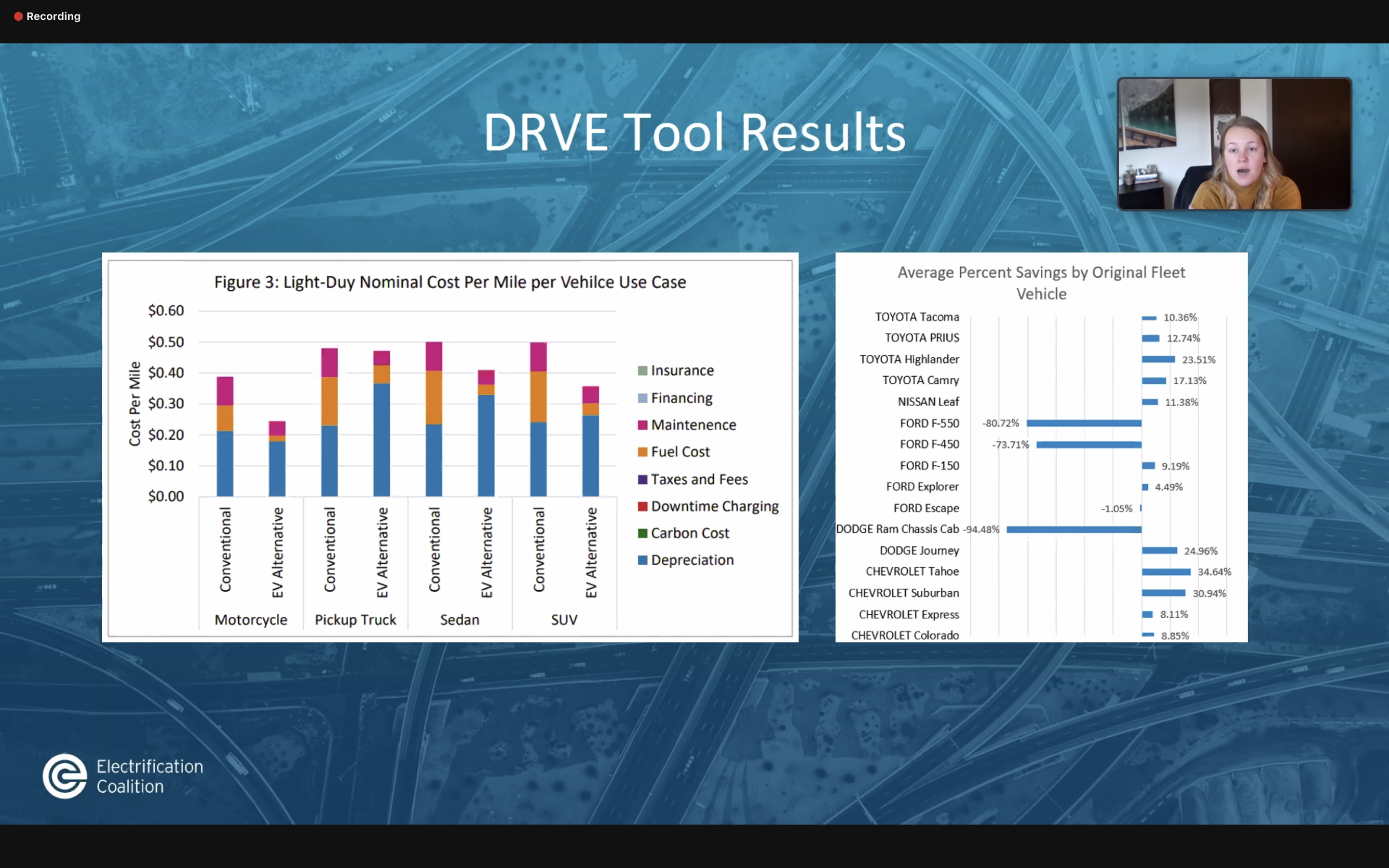Click the DRVE Tool Results slide title

click(694, 133)
